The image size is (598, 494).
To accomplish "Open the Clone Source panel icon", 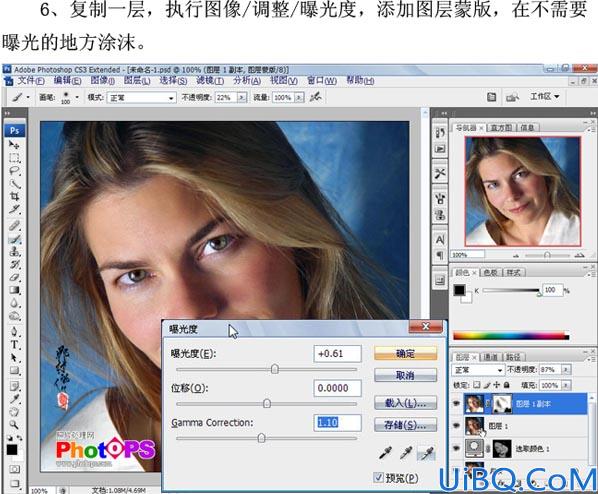I will (x=440, y=215).
